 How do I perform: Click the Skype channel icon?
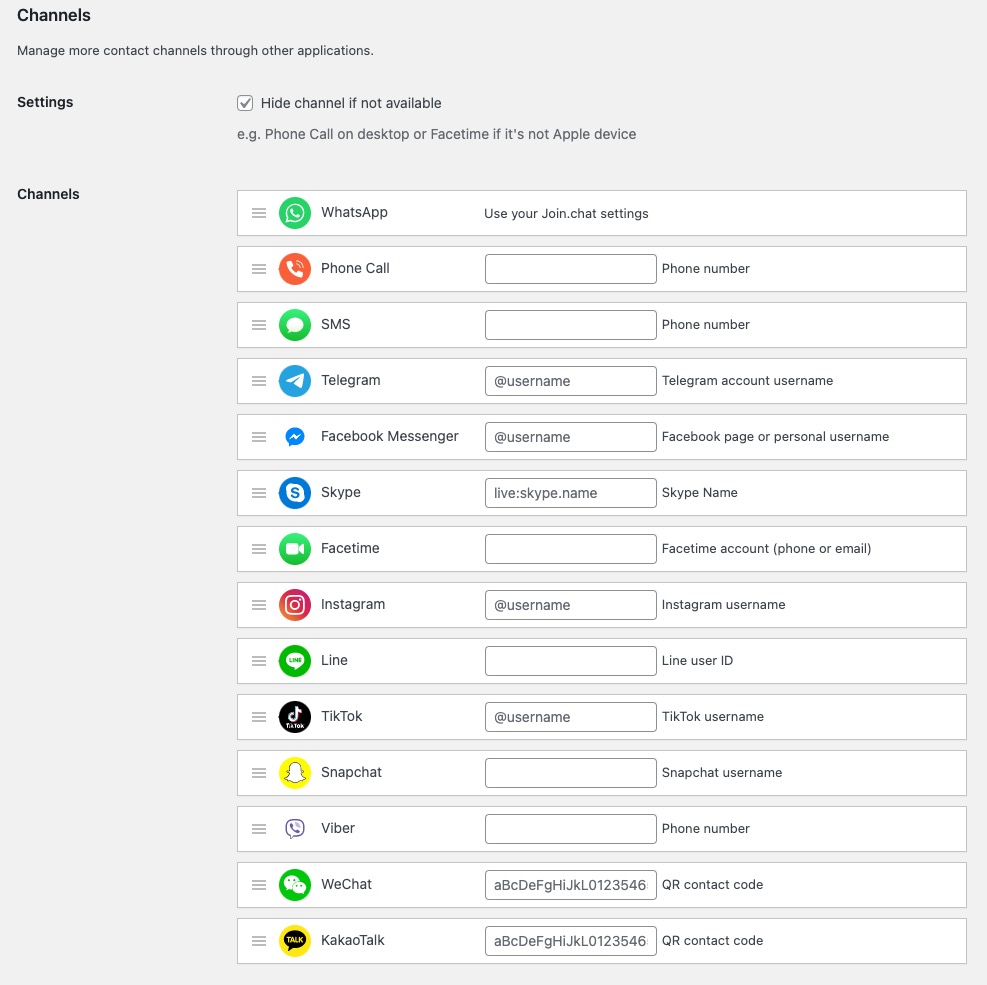click(x=294, y=493)
